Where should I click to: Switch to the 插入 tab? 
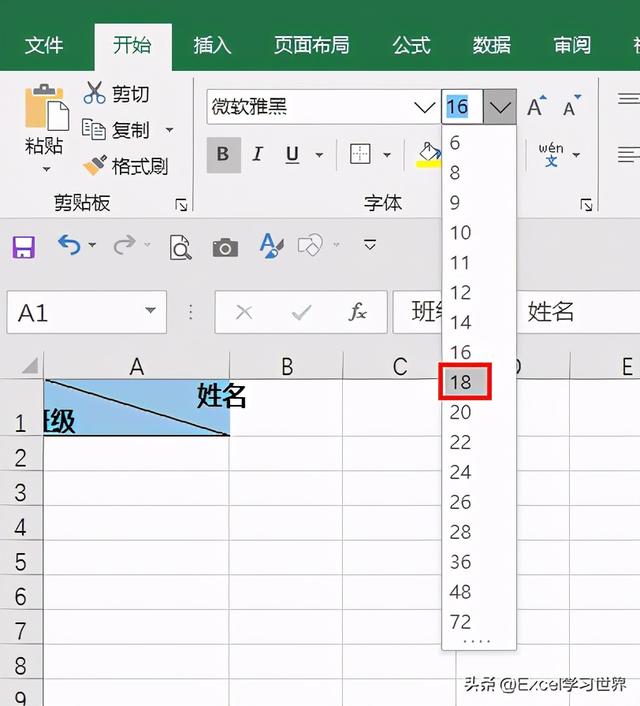tap(212, 45)
